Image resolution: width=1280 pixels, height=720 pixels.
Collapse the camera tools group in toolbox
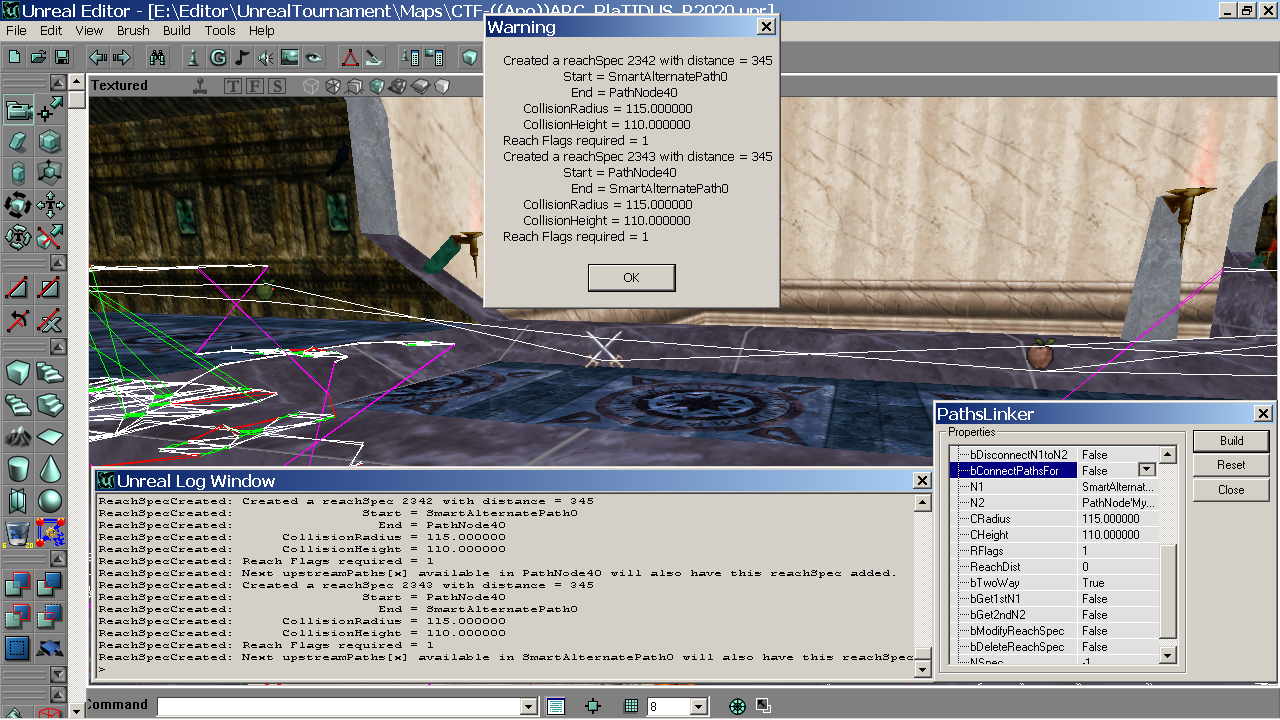tap(59, 82)
